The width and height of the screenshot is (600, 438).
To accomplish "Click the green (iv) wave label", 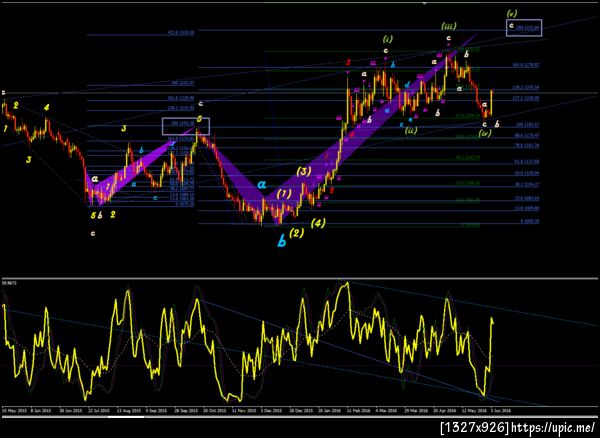I will 484,134.
